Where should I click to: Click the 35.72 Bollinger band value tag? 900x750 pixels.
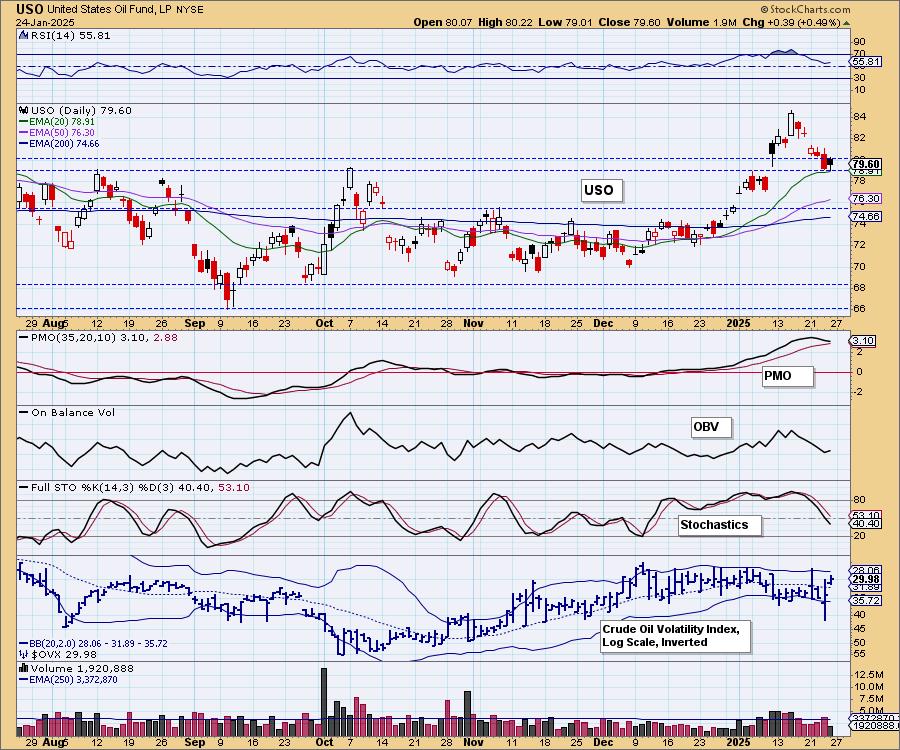click(867, 601)
